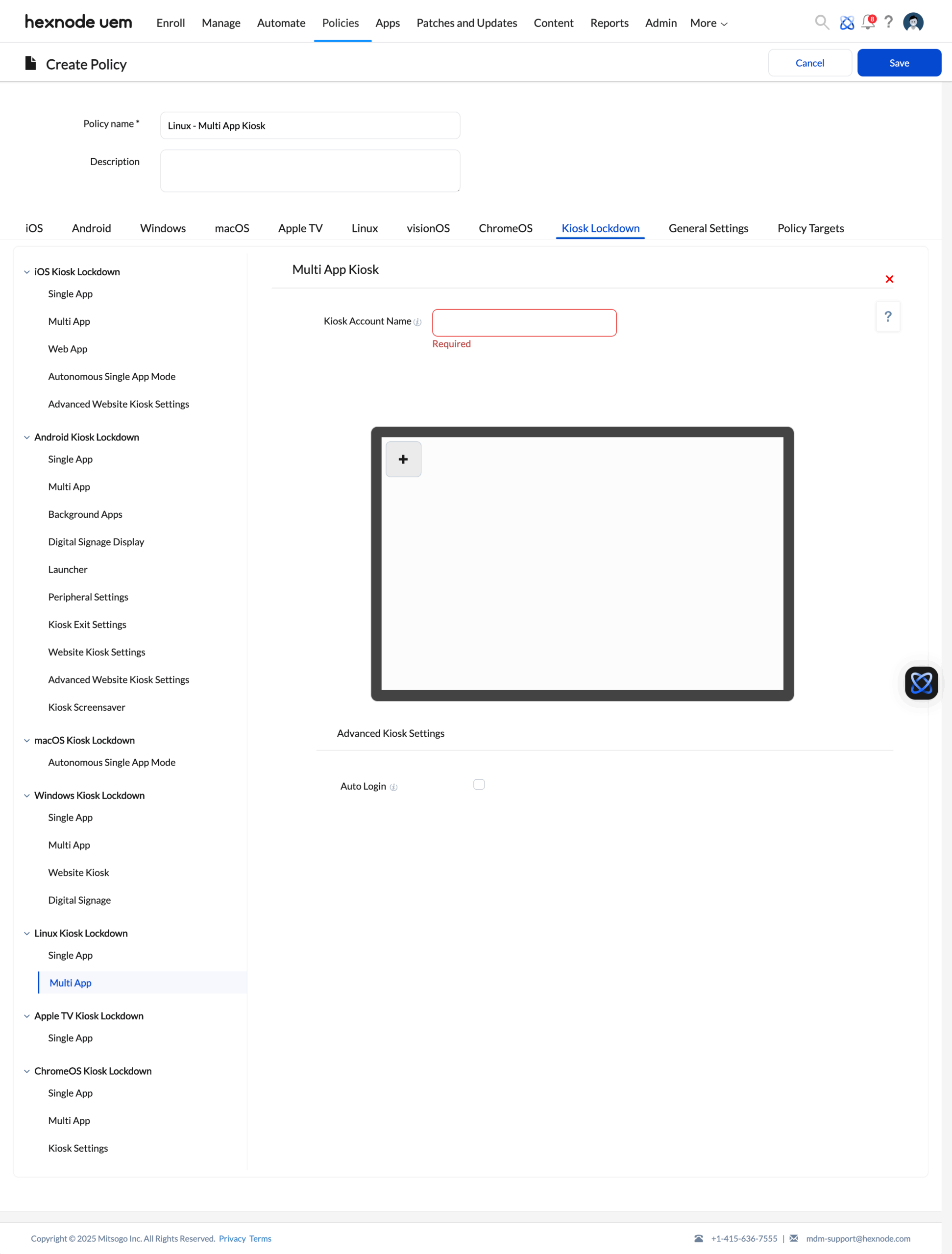Open the user profile avatar
The height and width of the screenshot is (1254, 952).
913,22
